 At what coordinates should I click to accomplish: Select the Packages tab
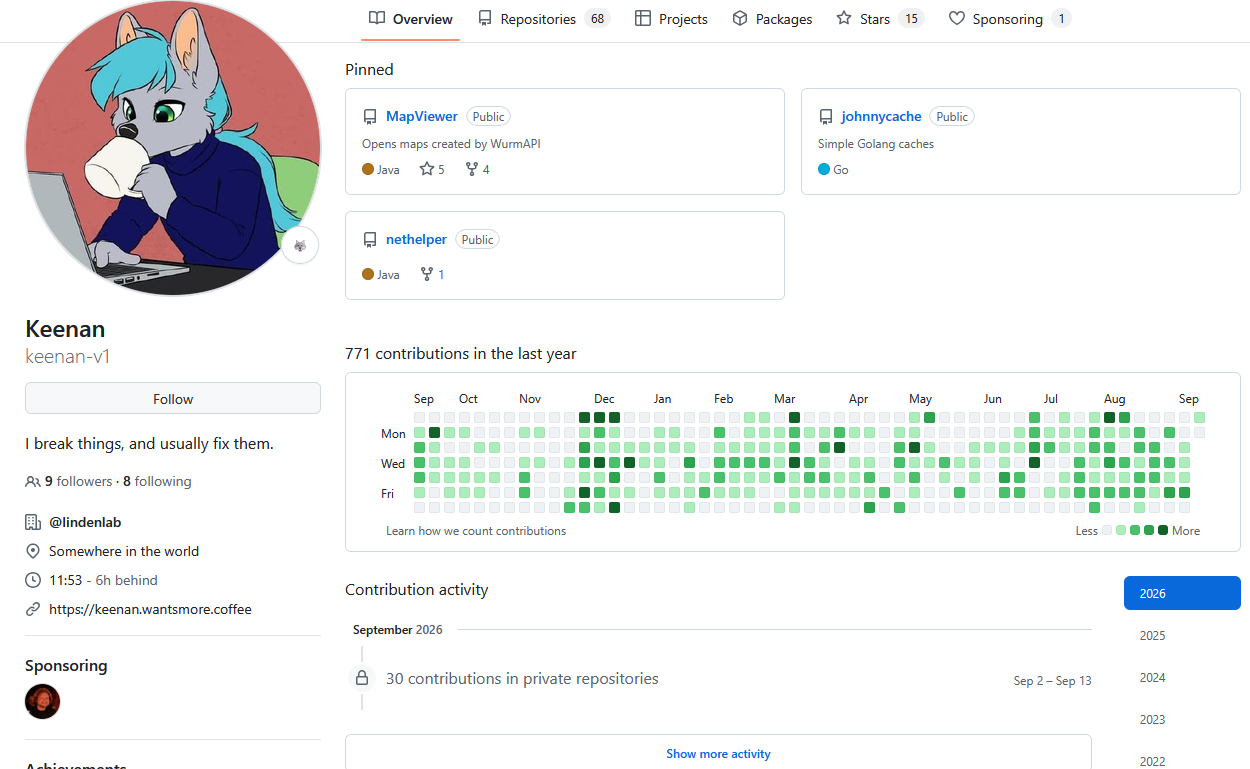tap(772, 19)
